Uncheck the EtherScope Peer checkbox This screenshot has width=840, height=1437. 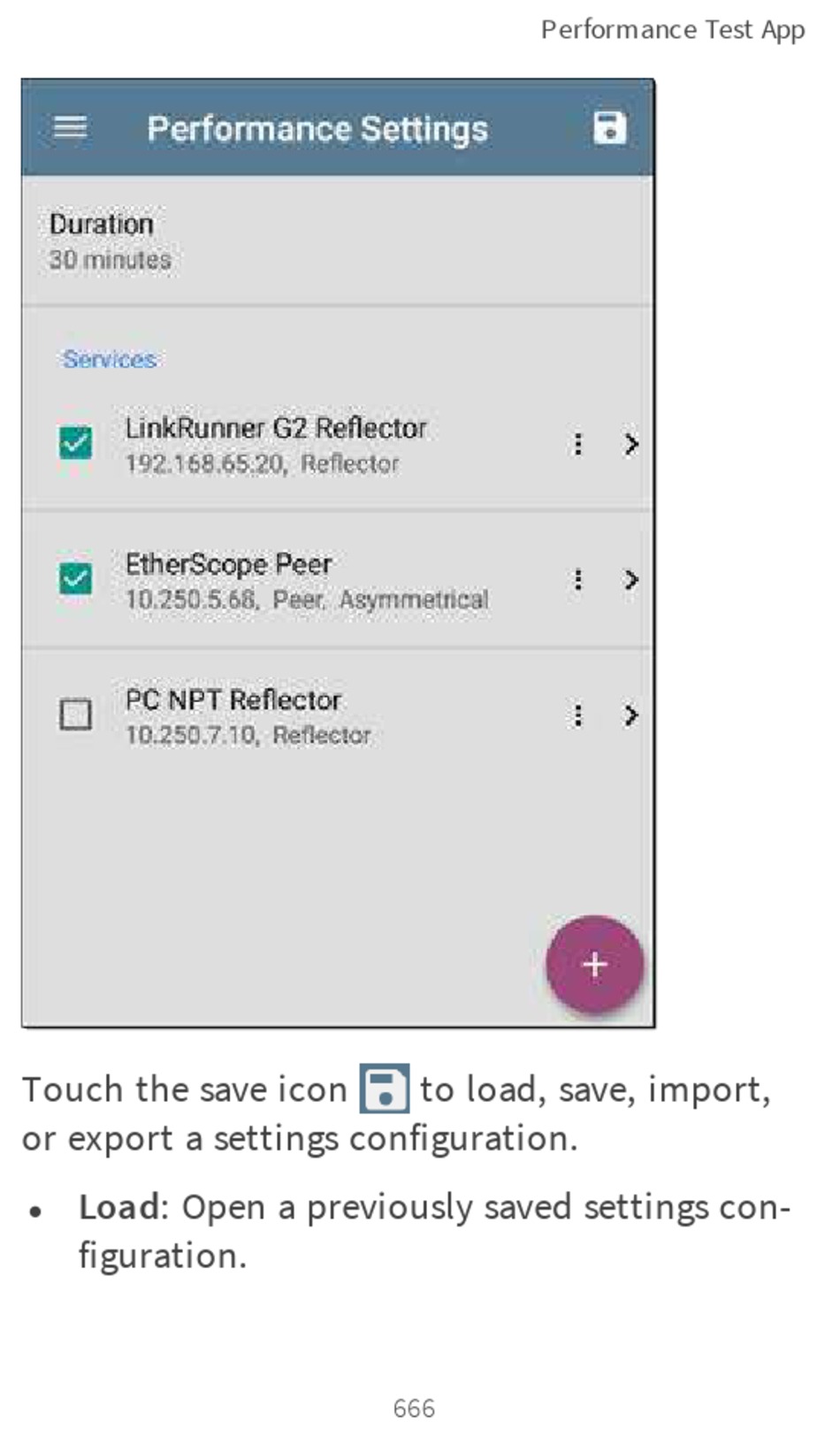click(75, 578)
